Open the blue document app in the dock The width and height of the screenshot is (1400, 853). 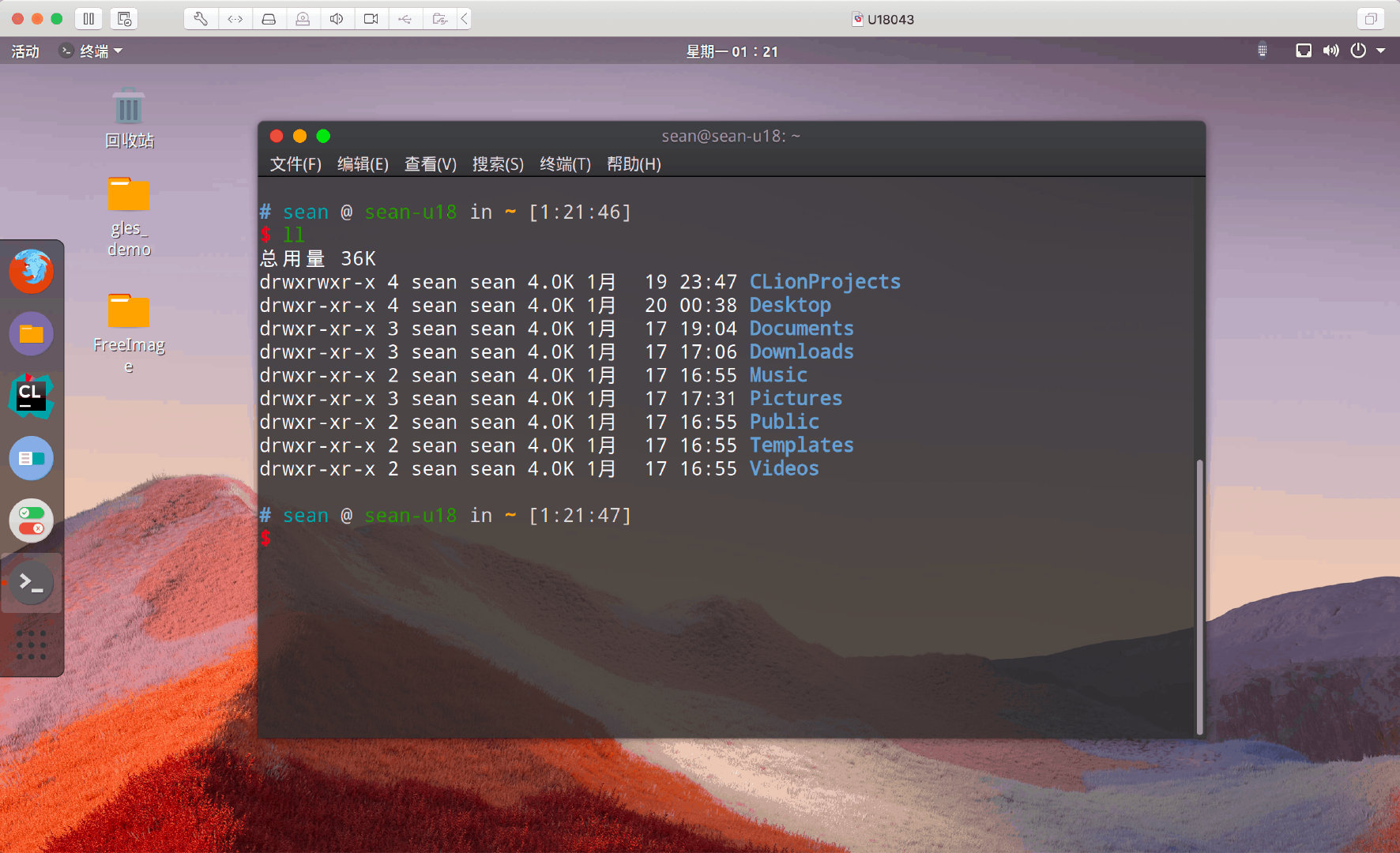click(32, 458)
